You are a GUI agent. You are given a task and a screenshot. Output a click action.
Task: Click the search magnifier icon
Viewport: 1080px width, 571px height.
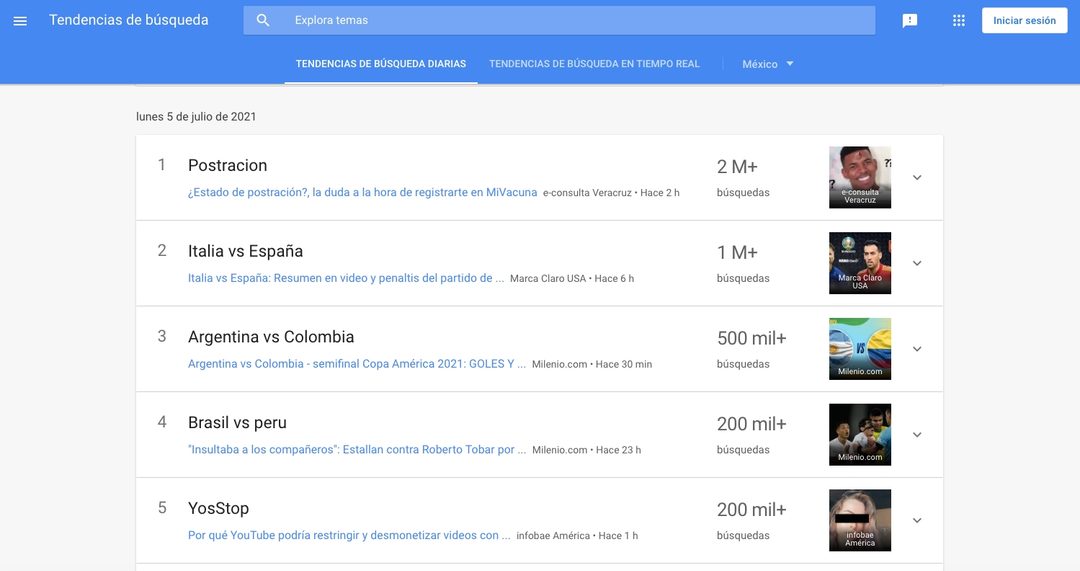[x=263, y=21]
